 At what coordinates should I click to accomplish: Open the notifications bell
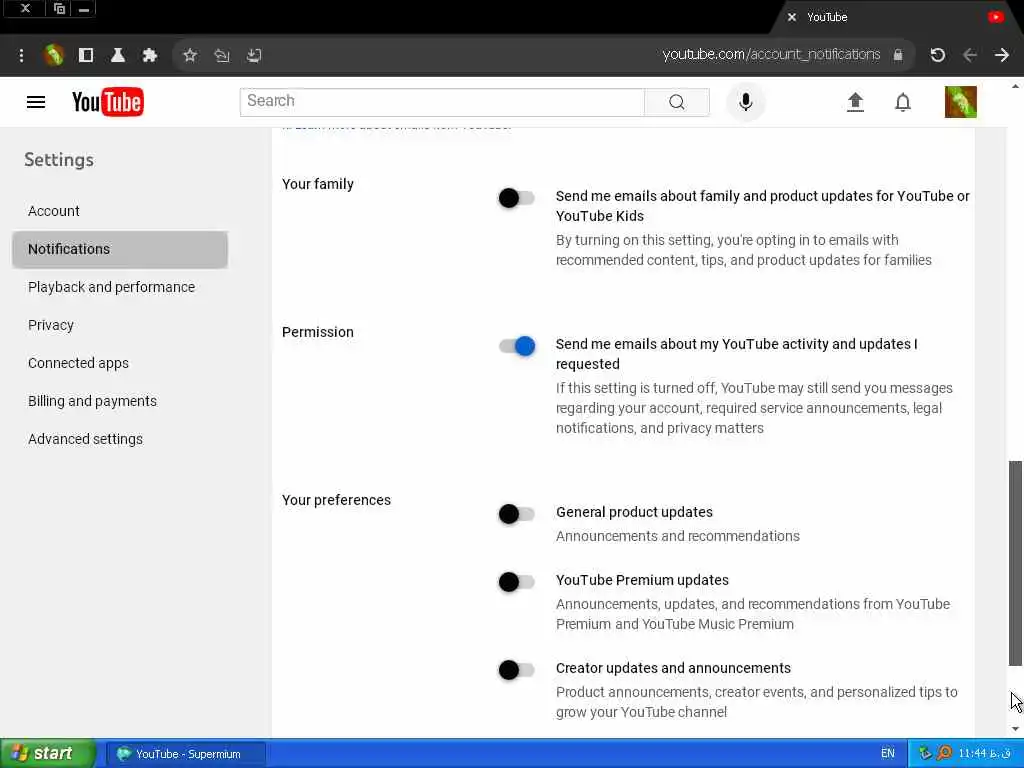tap(903, 102)
